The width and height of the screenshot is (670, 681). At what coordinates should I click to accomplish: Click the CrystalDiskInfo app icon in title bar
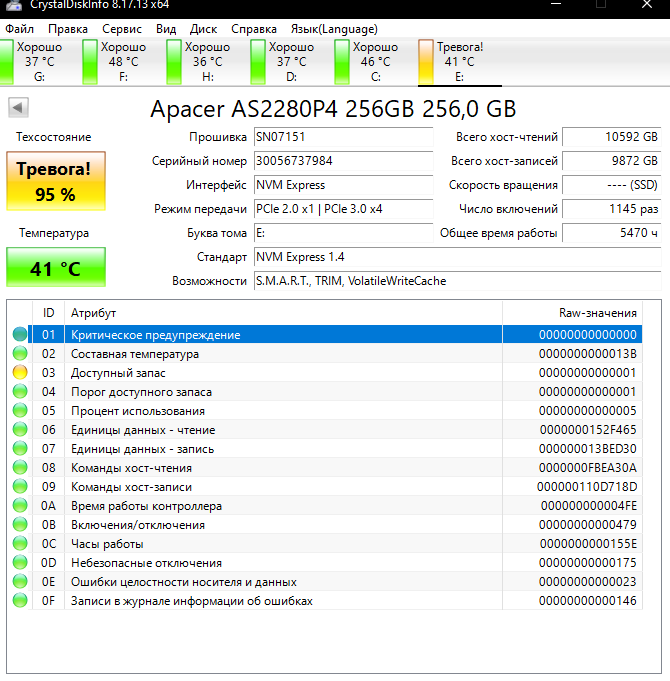point(13,5)
